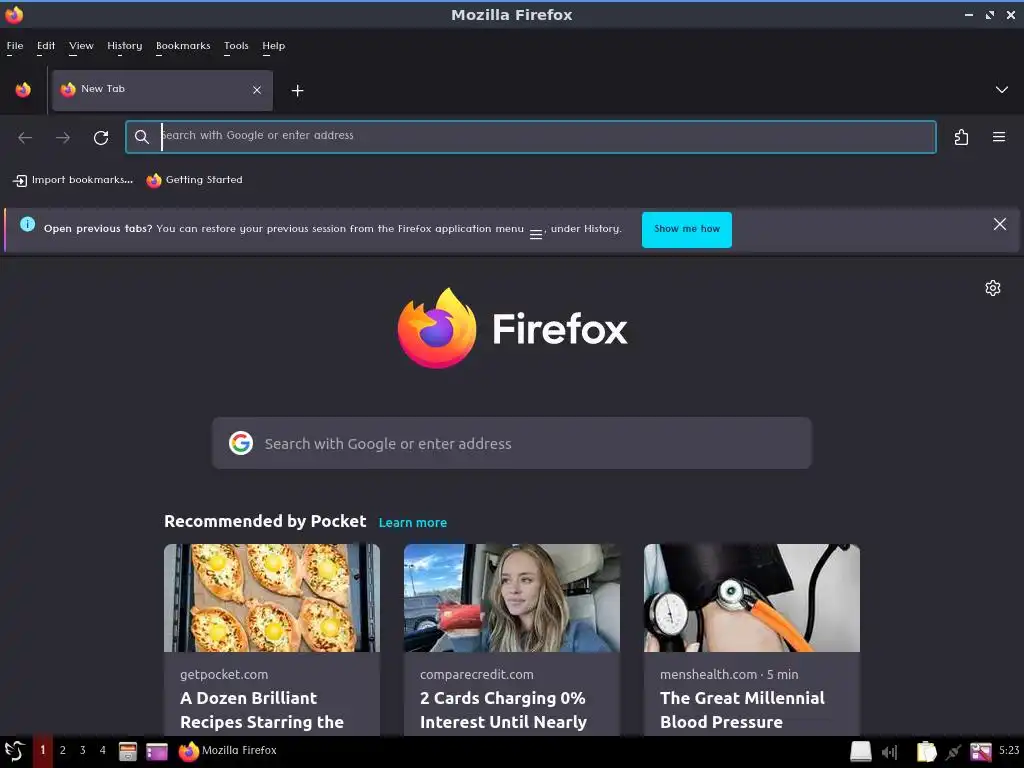Click the comparecredit.com source text

(x=477, y=675)
